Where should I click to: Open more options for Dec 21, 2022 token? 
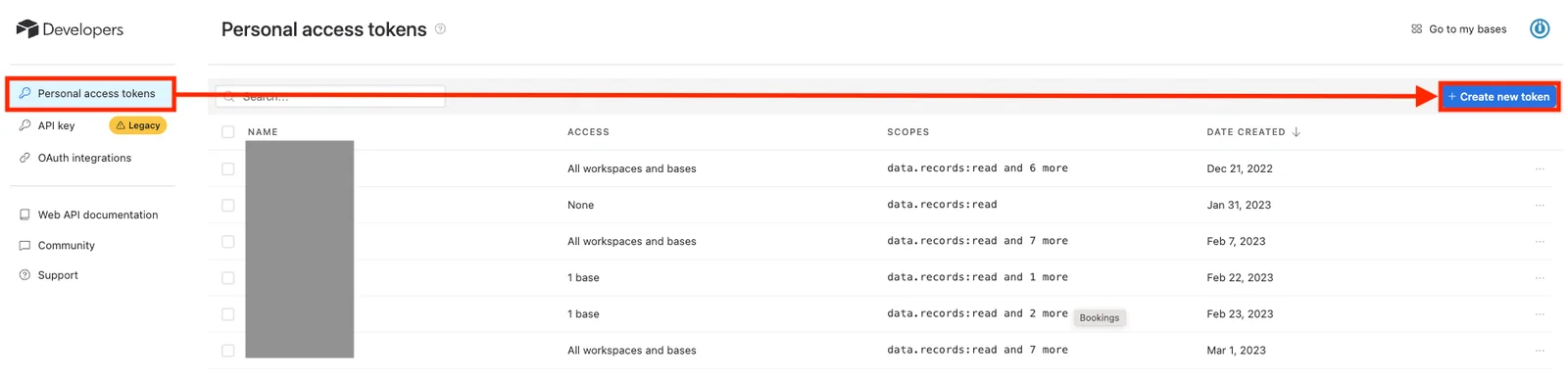[1540, 168]
